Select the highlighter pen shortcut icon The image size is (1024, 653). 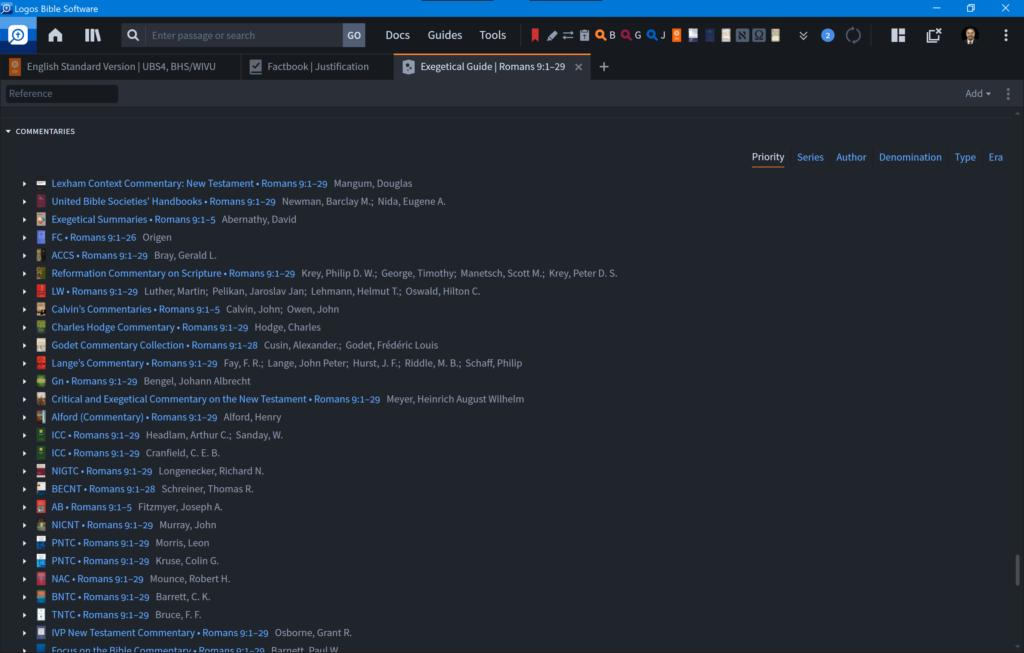[552, 35]
